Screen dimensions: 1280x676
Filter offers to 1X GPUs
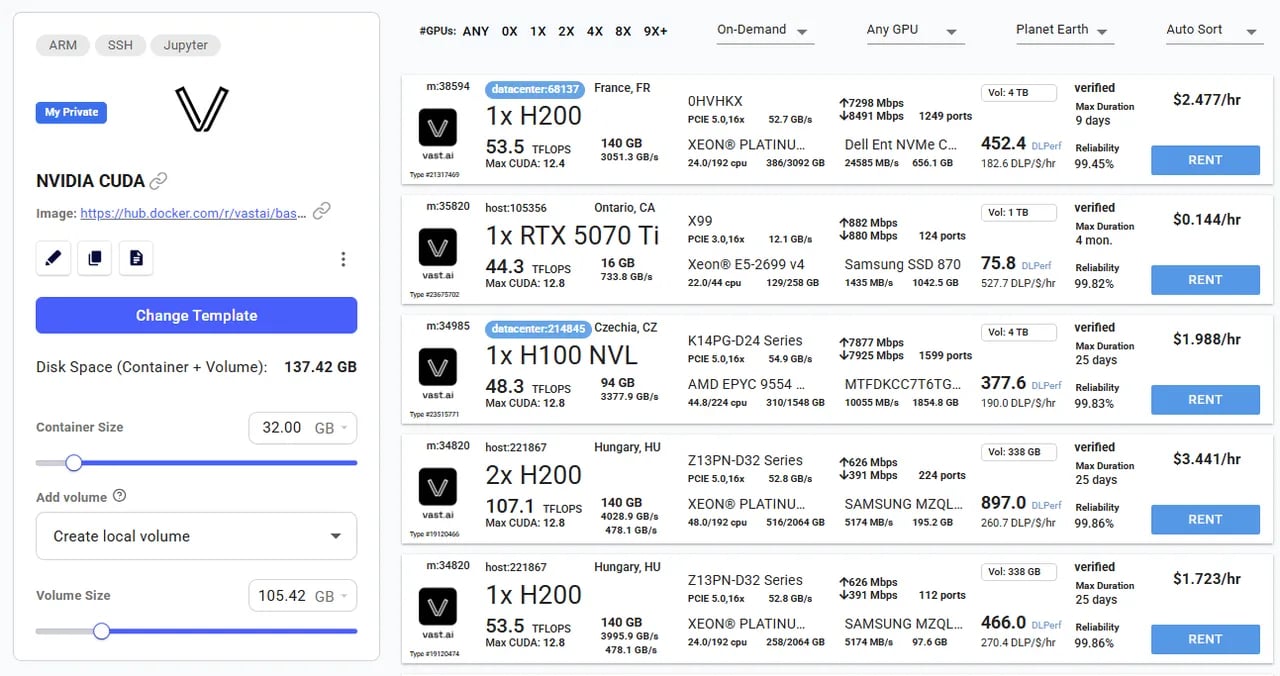[x=538, y=31]
